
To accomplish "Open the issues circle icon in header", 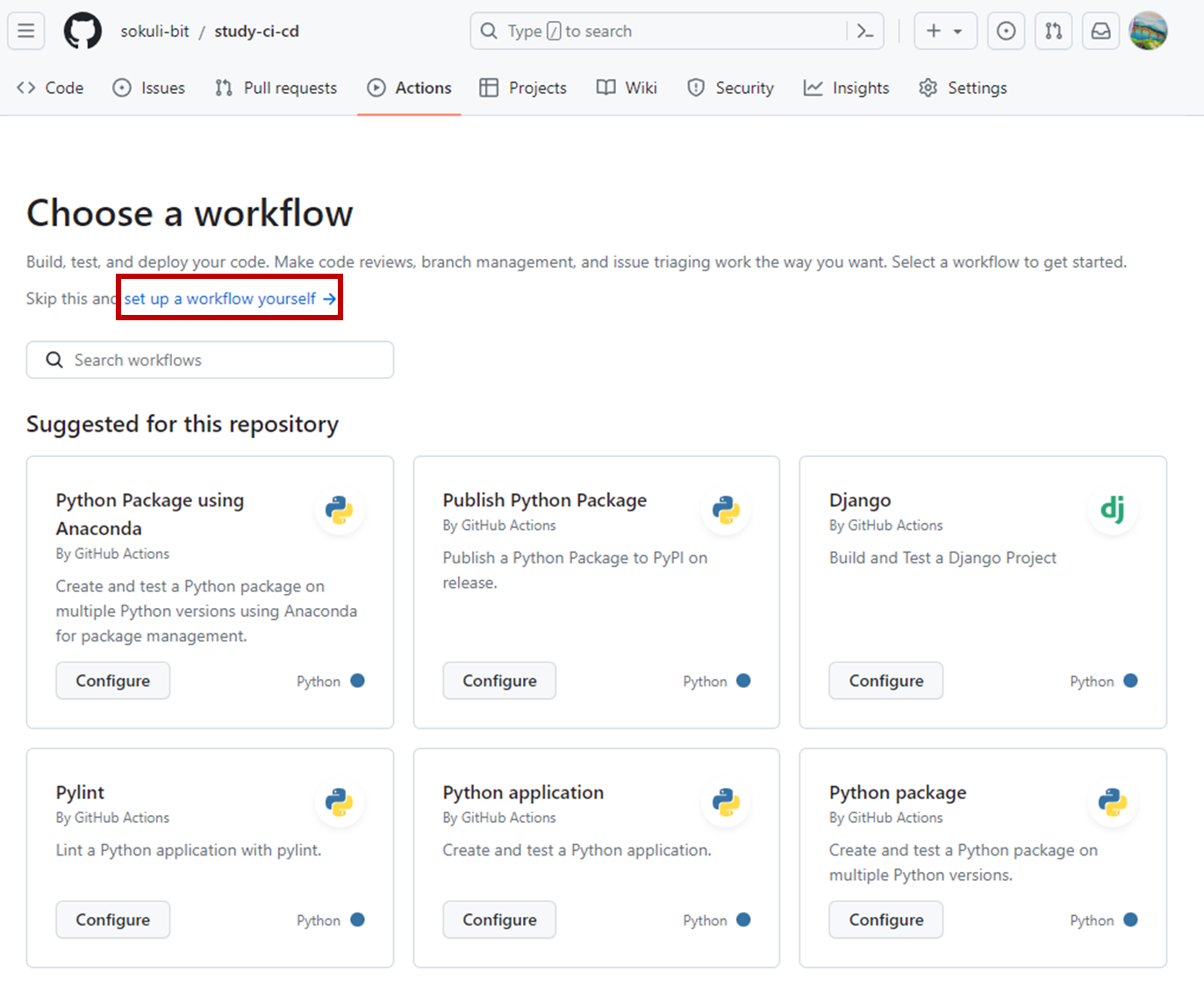I will pos(1007,31).
